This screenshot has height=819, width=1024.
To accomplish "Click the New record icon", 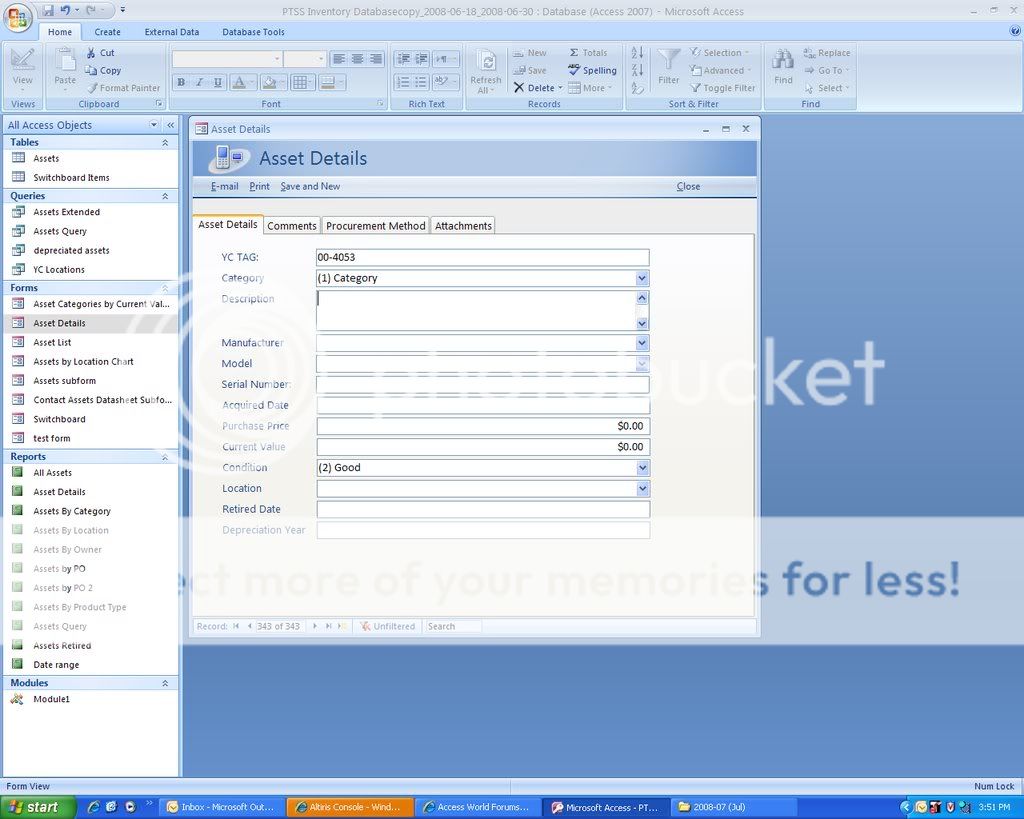I will [x=519, y=53].
